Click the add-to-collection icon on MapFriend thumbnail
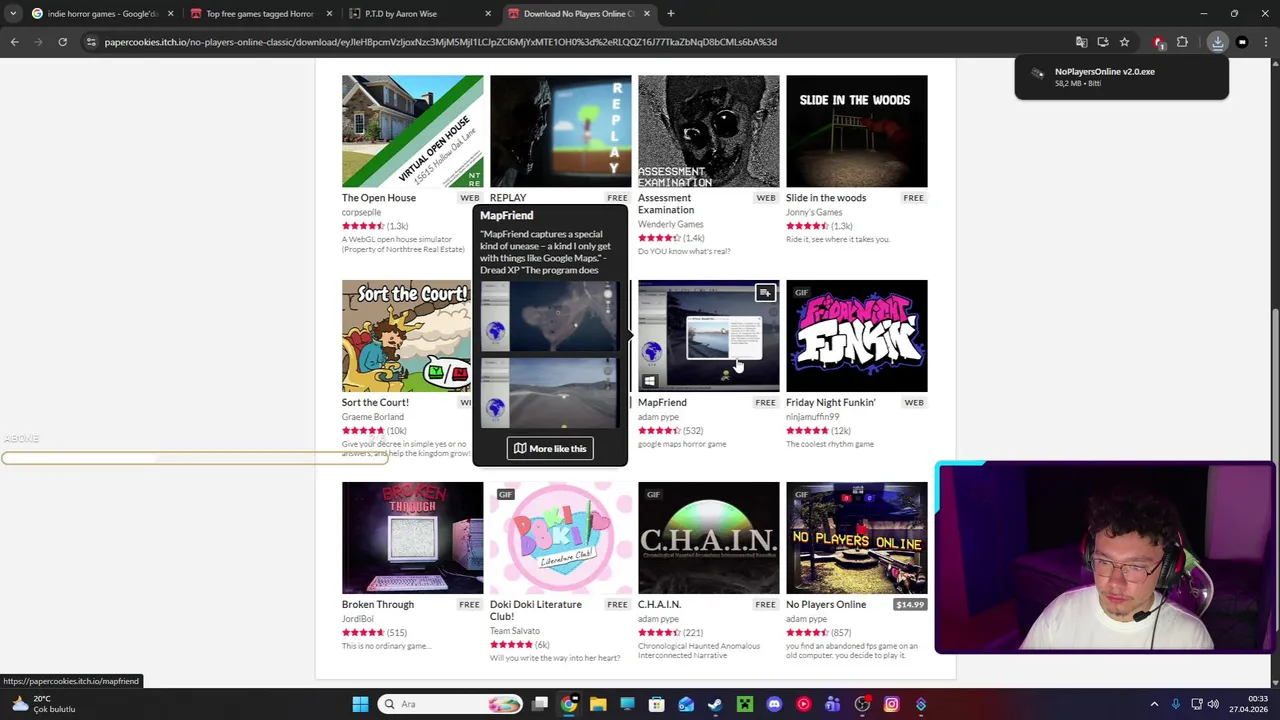1280x720 pixels. click(764, 293)
